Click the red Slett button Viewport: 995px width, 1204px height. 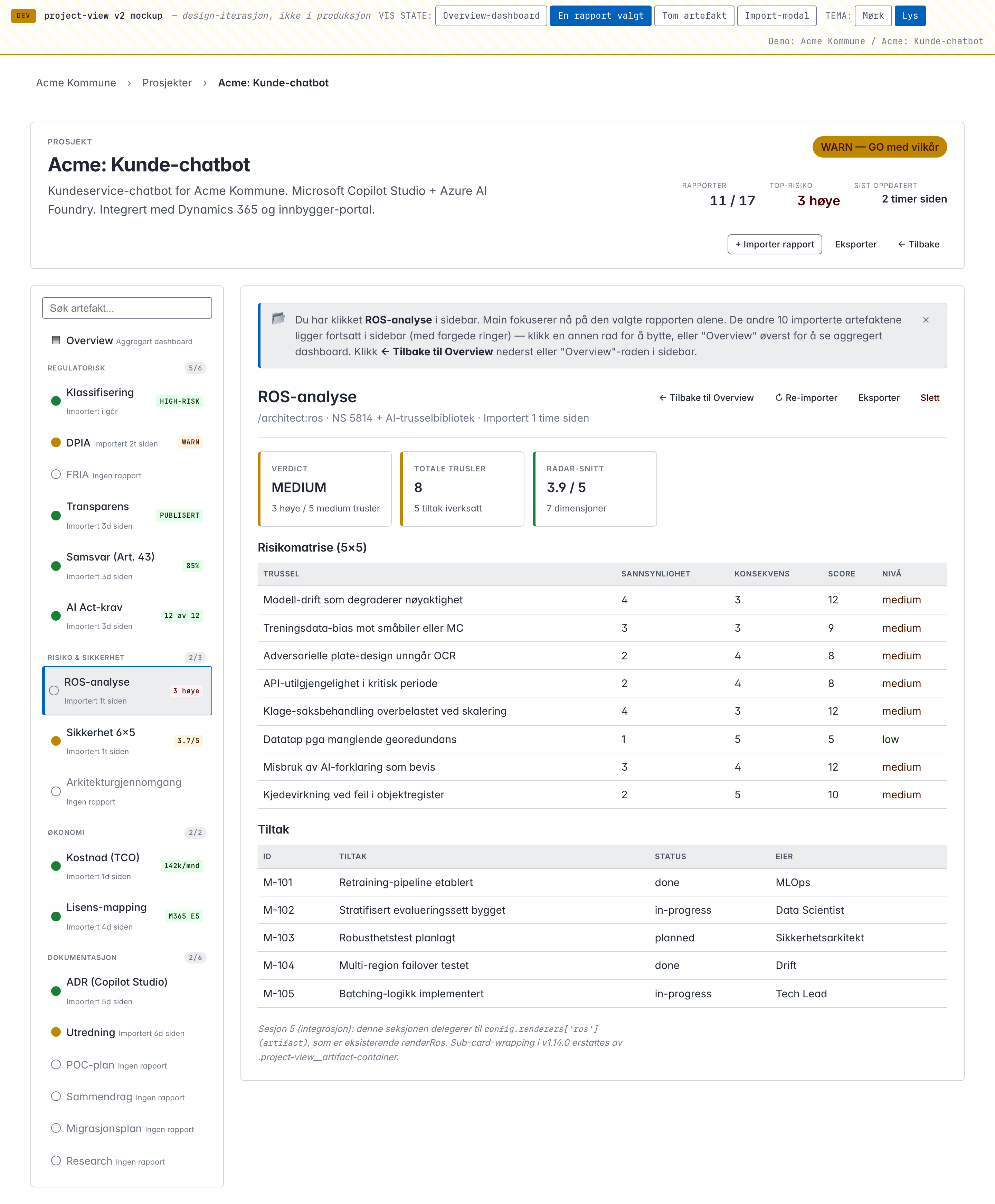click(x=930, y=398)
